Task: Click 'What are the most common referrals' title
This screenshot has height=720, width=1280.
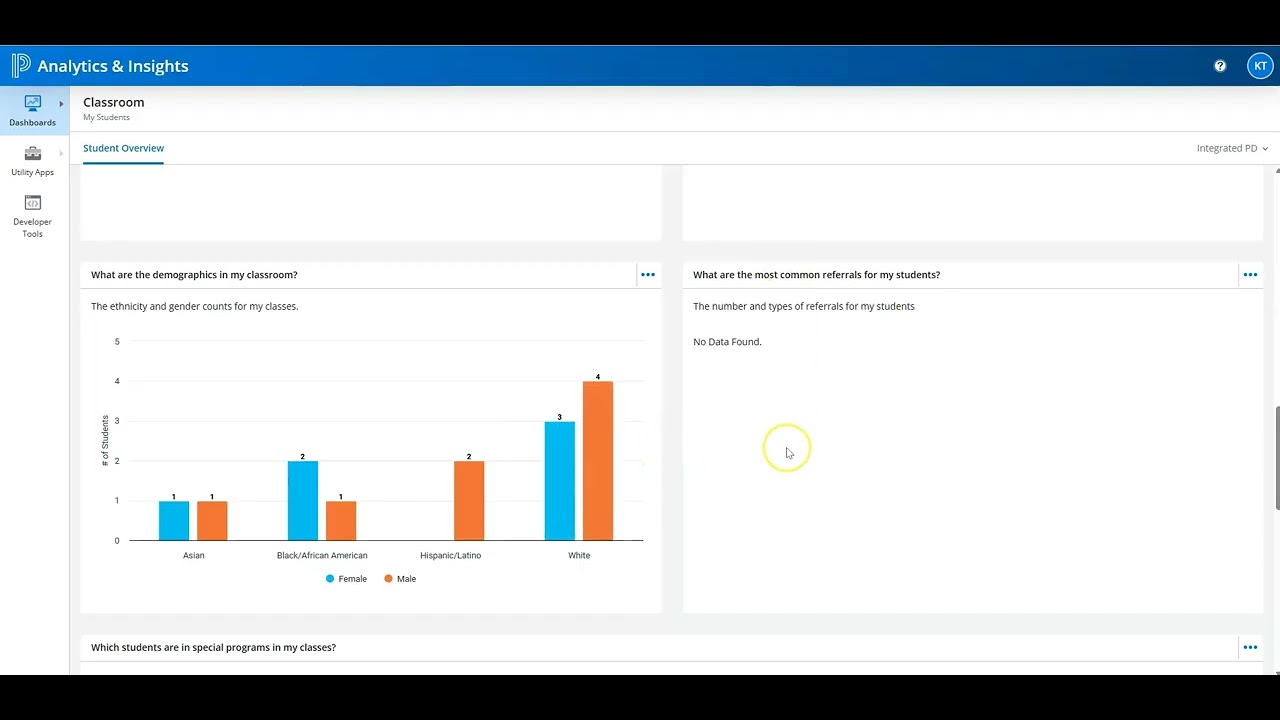Action: 816,275
